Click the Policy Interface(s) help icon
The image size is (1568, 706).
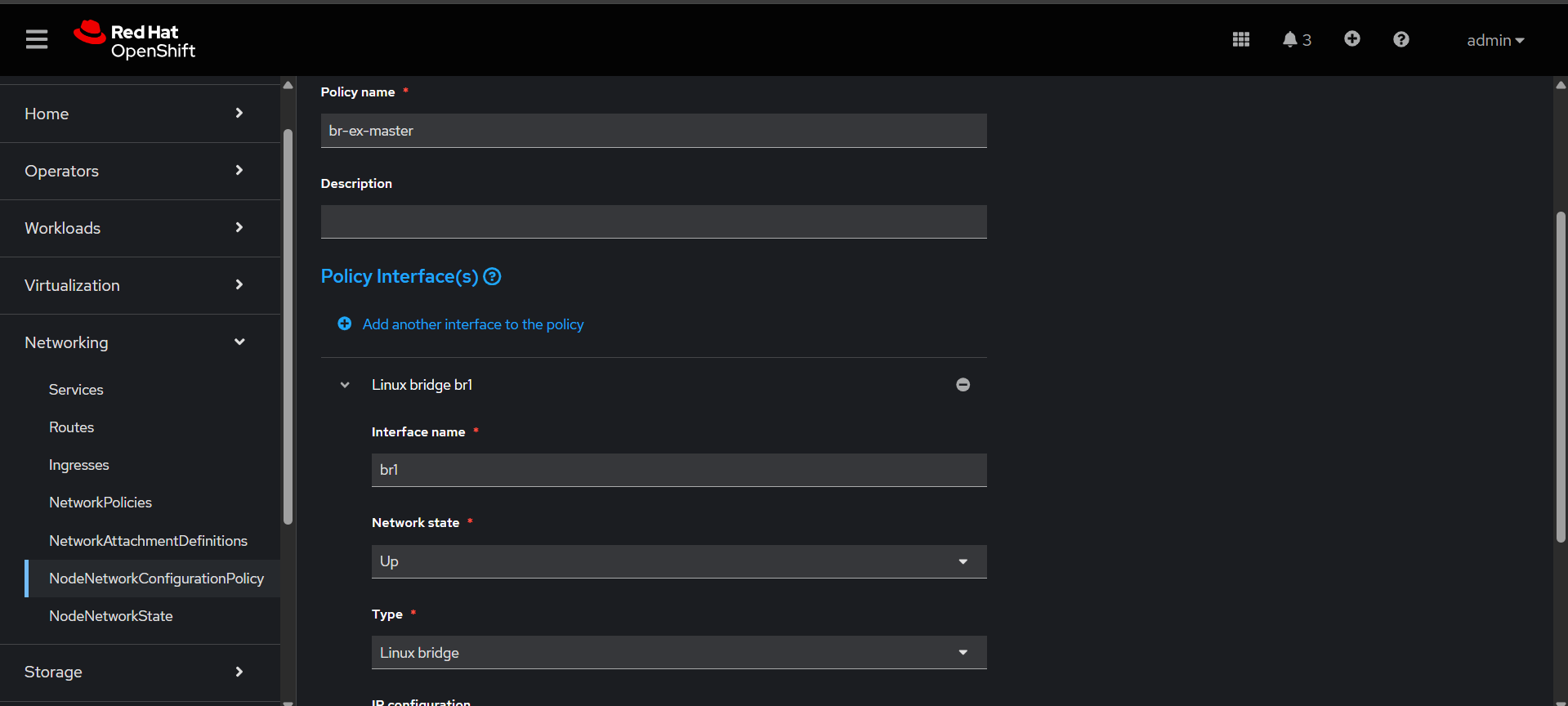[492, 277]
